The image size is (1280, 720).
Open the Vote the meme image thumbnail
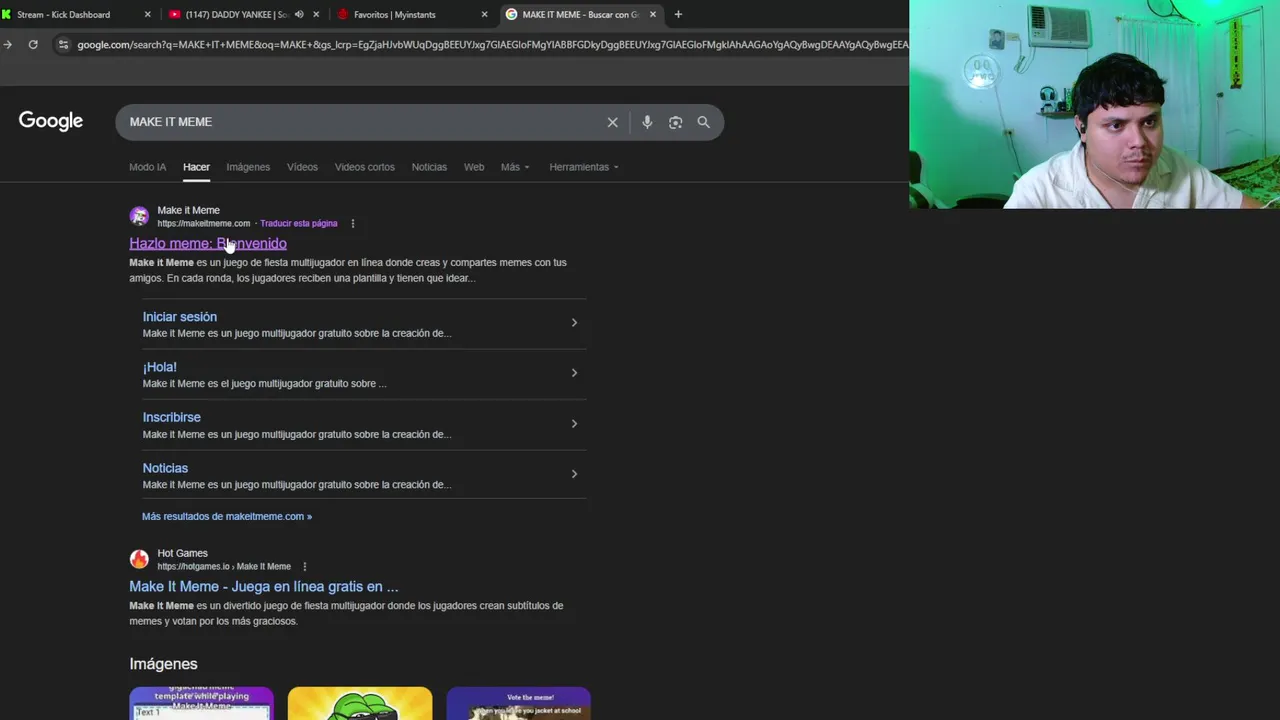click(518, 703)
